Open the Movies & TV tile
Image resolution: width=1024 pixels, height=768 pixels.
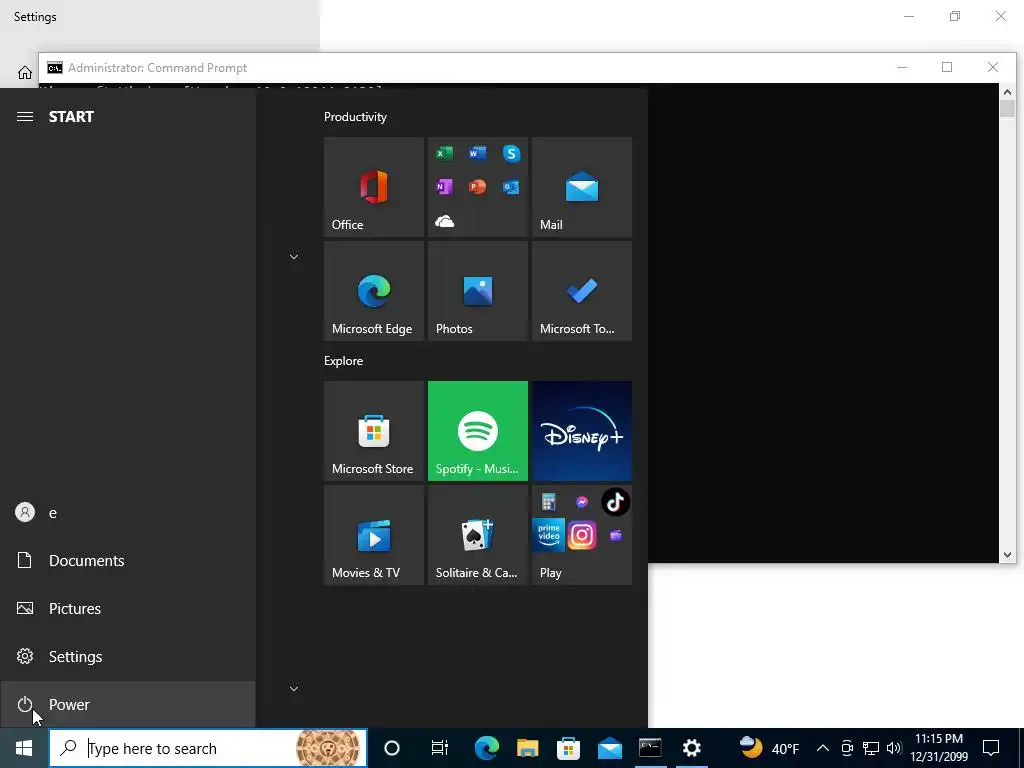tap(374, 535)
